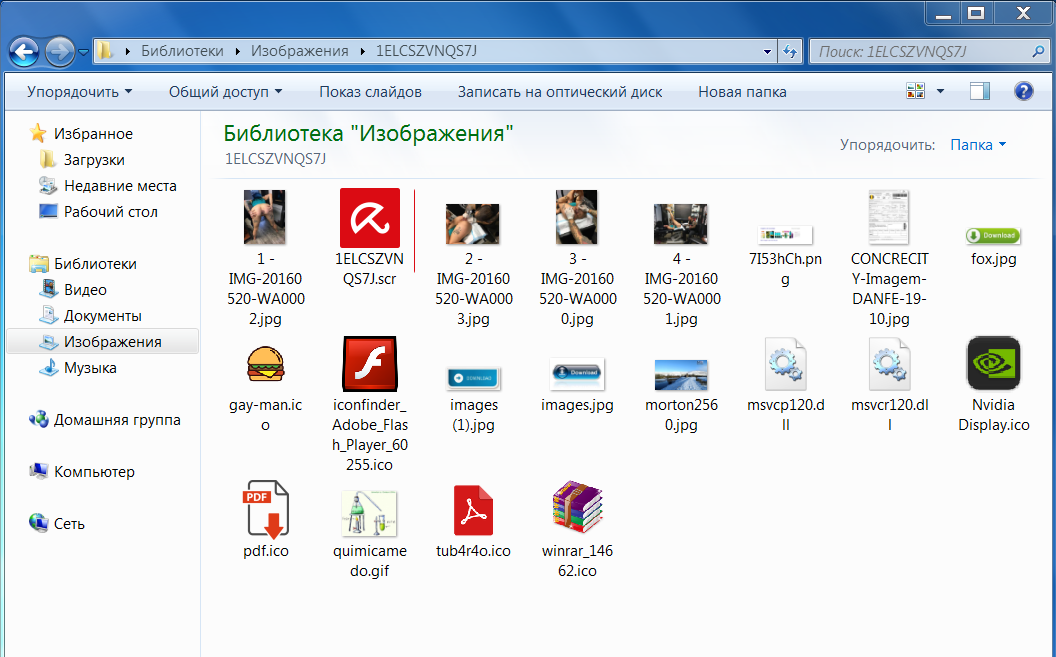Select the msvcp120.dll file icon
Screen dimensions: 1056x657
[785, 364]
